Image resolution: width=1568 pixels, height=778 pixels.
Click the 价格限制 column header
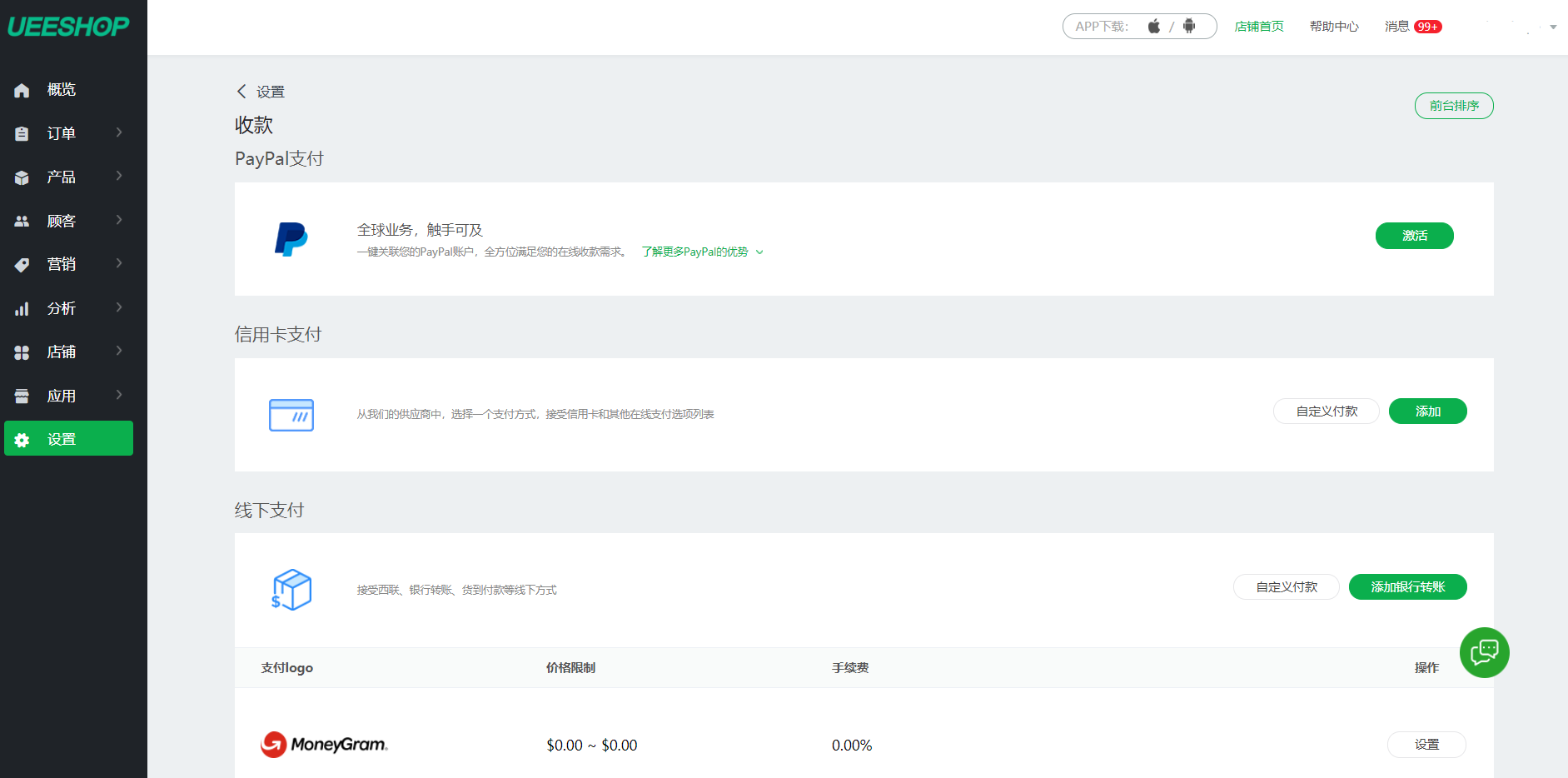pos(570,668)
